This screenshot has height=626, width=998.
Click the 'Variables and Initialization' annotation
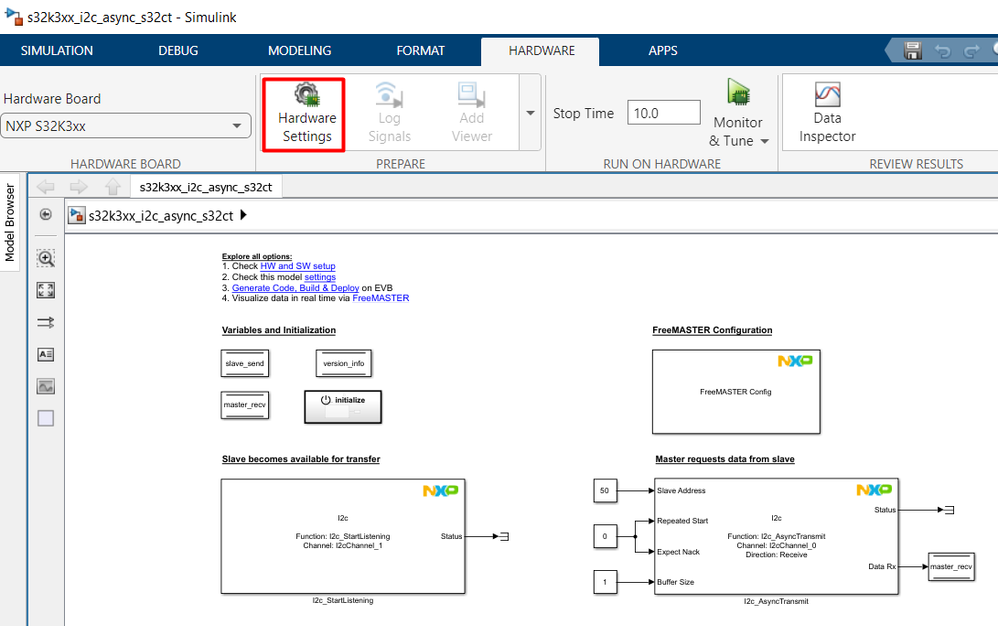point(279,330)
